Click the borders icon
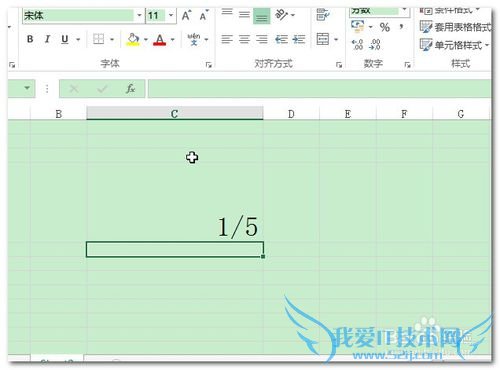The image size is (500, 370). pos(99,39)
